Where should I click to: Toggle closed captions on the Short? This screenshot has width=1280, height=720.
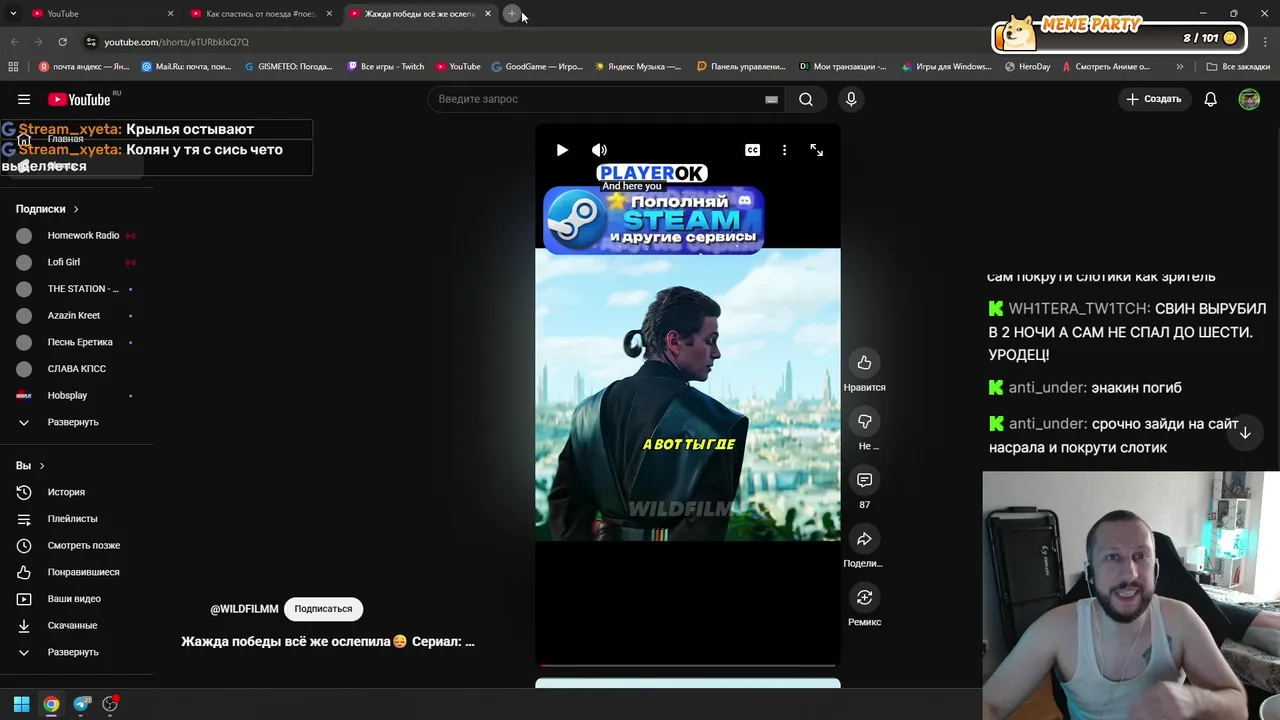[752, 150]
